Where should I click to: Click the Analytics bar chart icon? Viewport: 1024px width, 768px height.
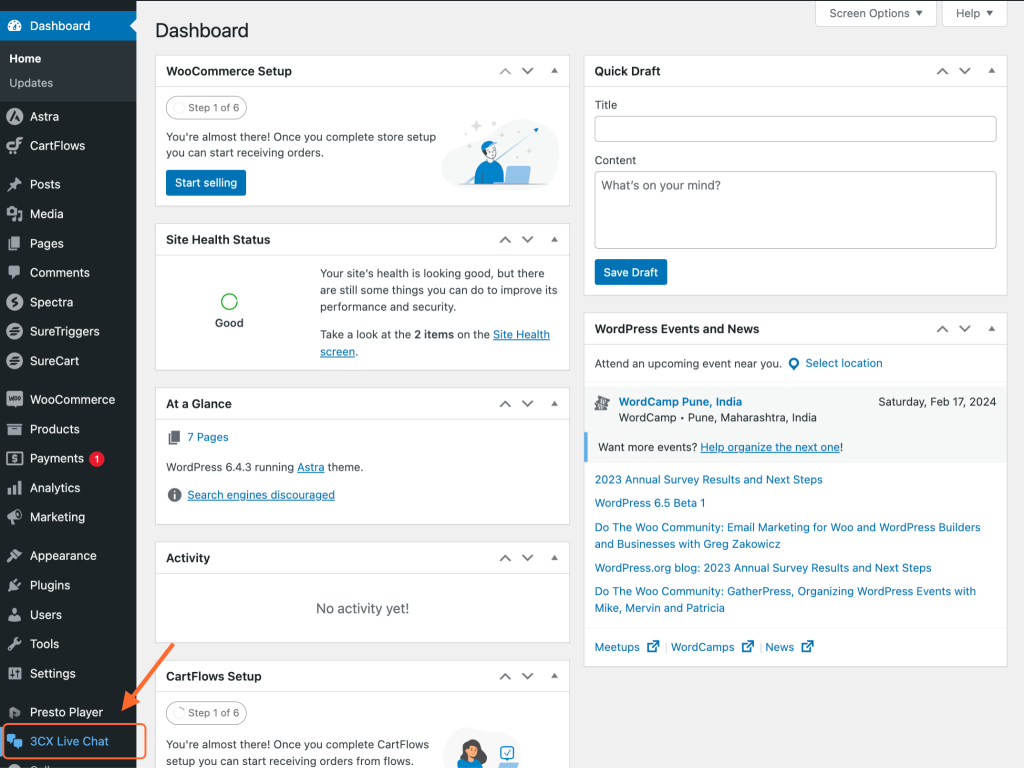(x=15, y=488)
